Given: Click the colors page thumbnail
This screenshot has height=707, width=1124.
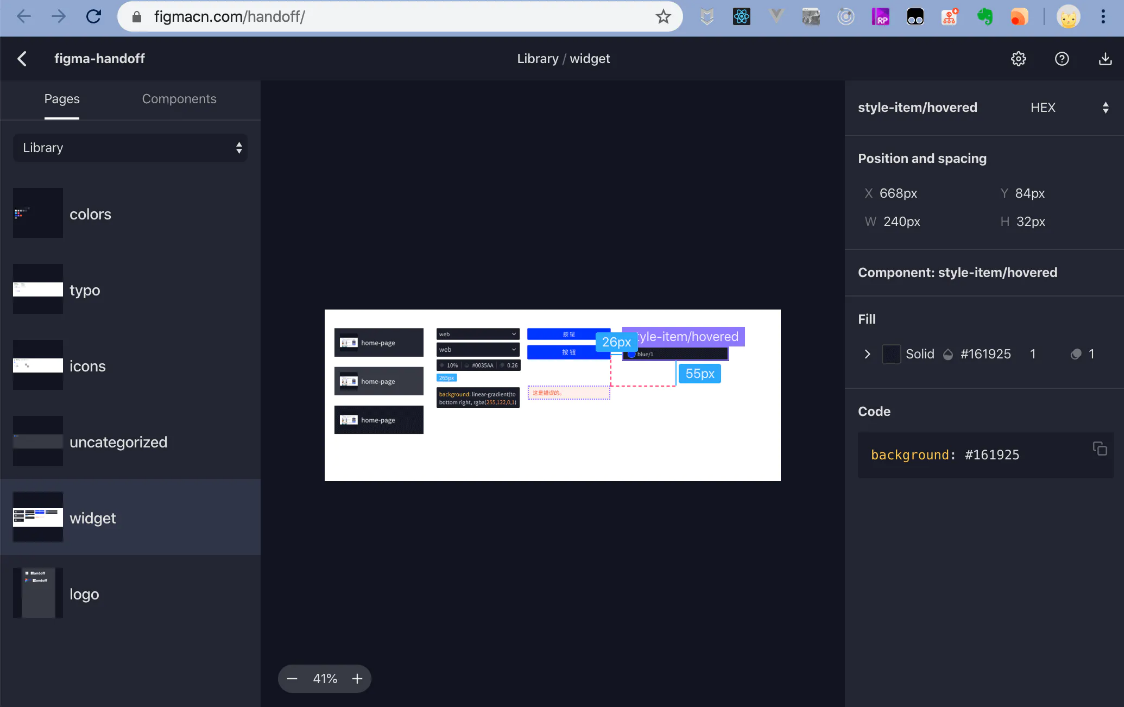Looking at the screenshot, I should 37,213.
